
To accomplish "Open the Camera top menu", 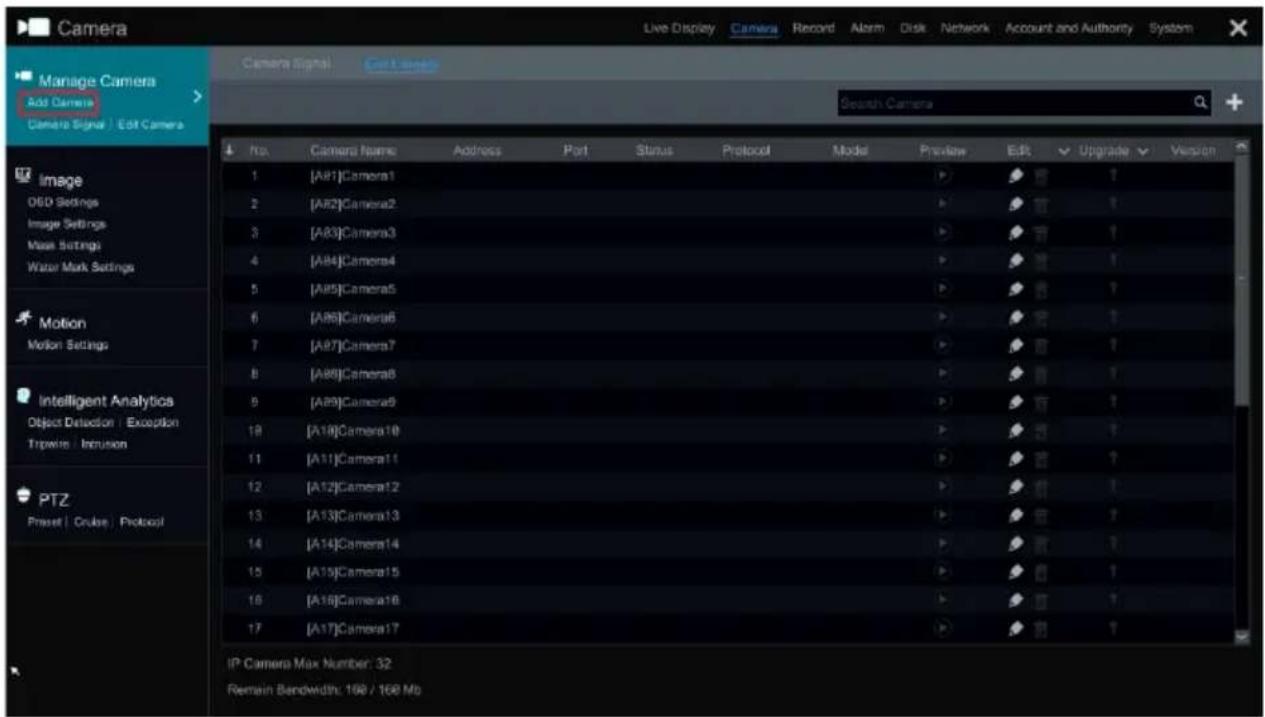I will point(754,28).
